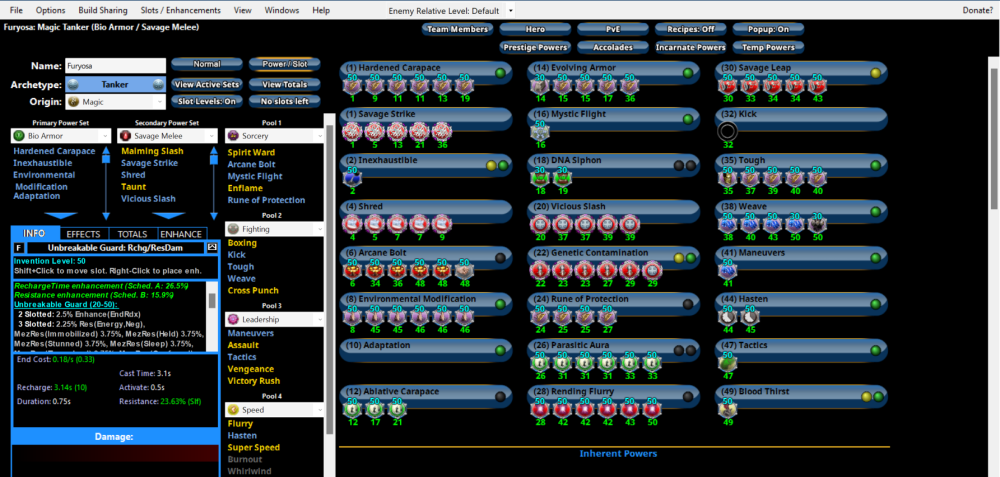Click the first enhancement icon in Hardened Carapace
The width and height of the screenshot is (1000, 477).
(352, 86)
